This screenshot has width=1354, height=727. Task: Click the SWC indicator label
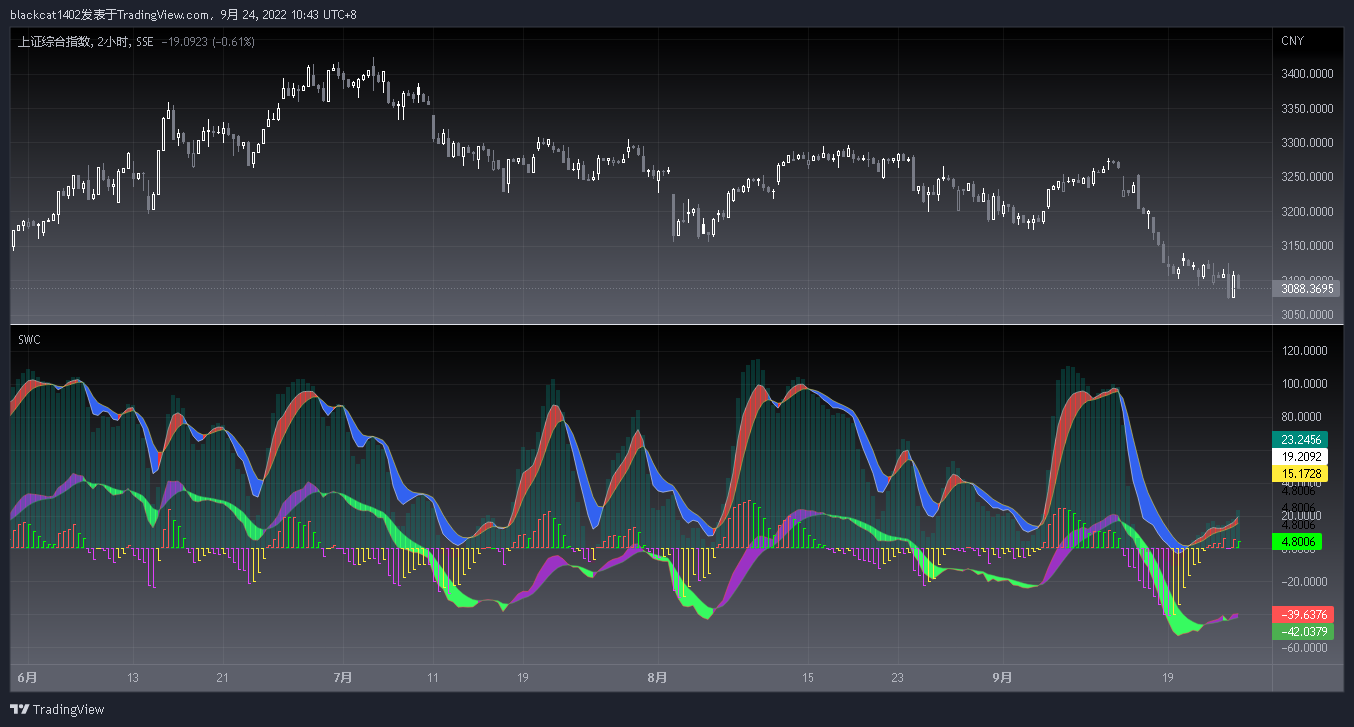pos(29,340)
